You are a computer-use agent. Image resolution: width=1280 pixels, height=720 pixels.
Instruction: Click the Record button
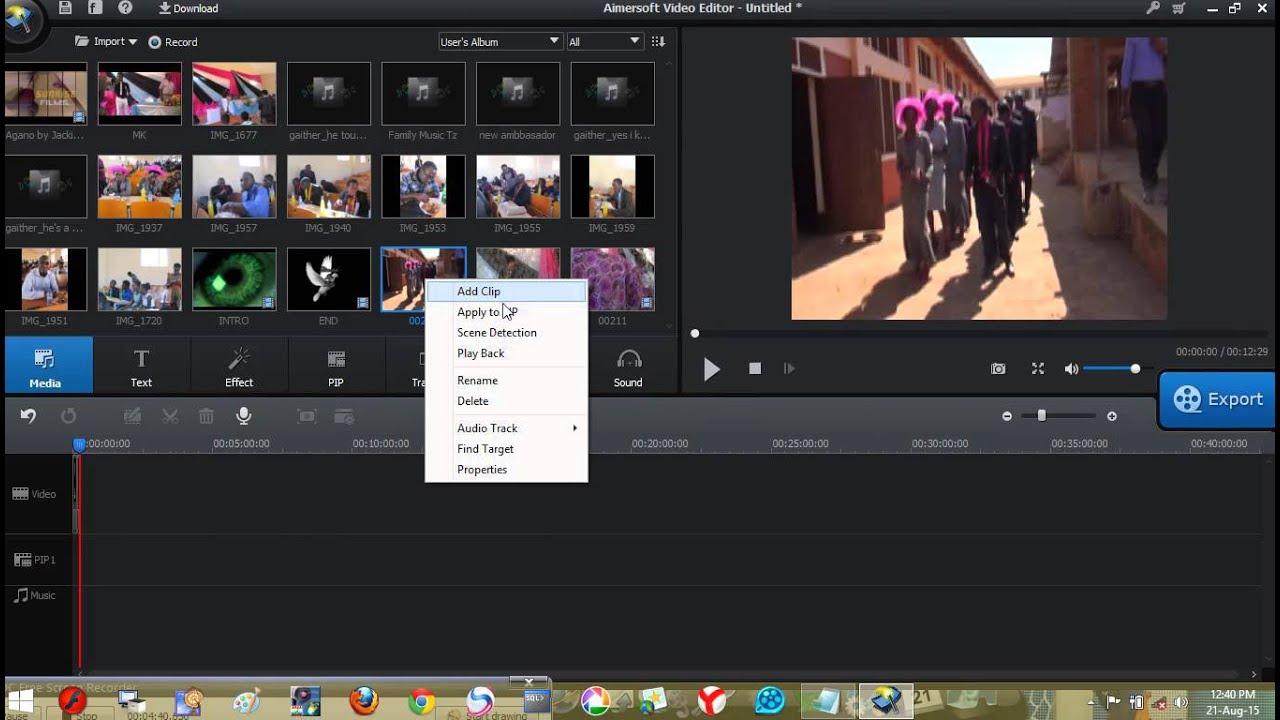[173, 42]
